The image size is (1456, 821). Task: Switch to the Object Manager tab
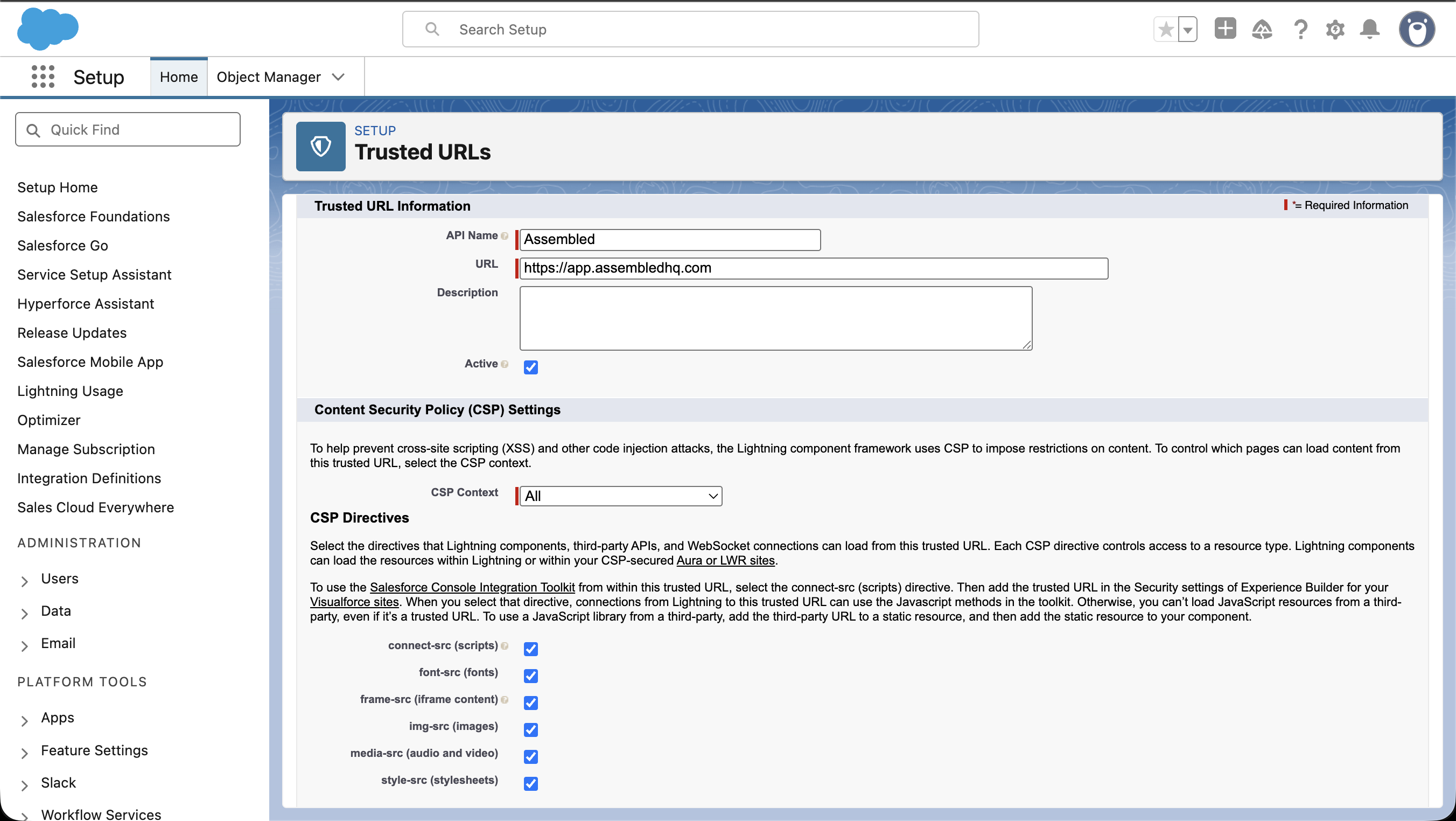tap(269, 77)
